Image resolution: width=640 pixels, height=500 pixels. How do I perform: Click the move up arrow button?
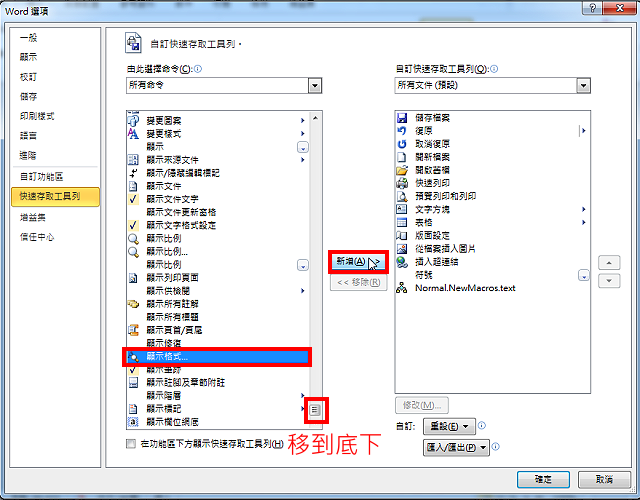click(x=609, y=262)
